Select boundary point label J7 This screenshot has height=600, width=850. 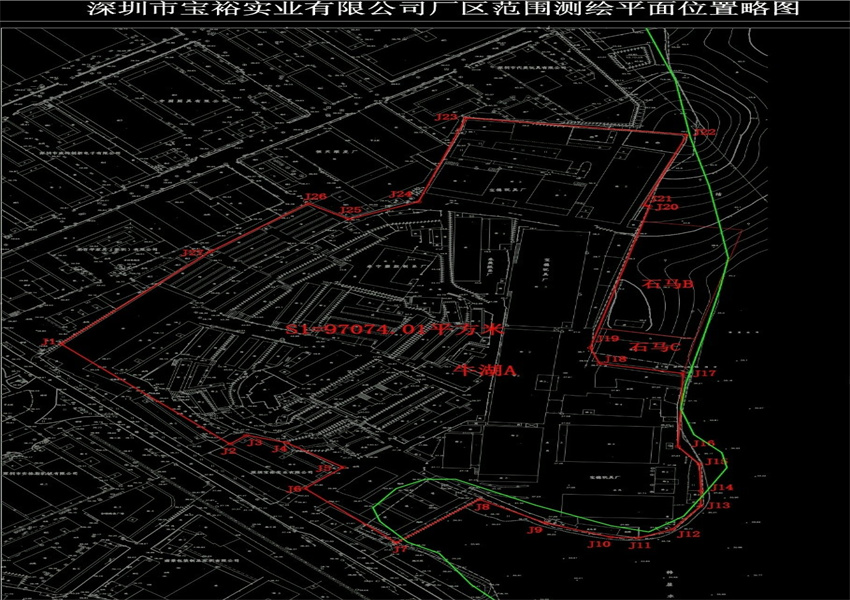click(400, 549)
